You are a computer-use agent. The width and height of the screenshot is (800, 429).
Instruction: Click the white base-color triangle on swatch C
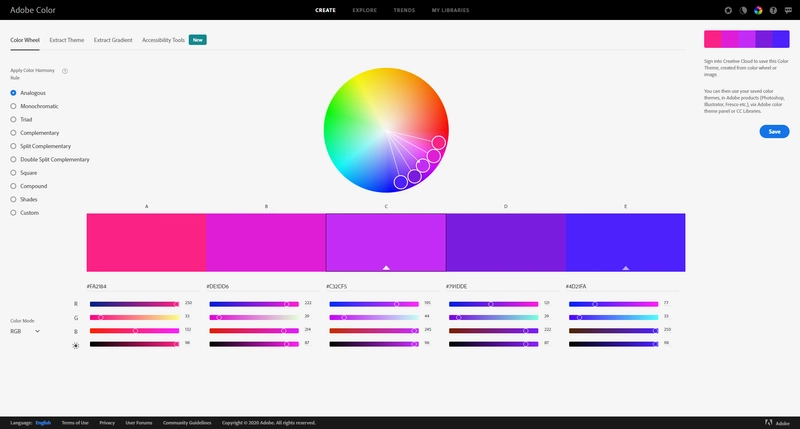386,268
